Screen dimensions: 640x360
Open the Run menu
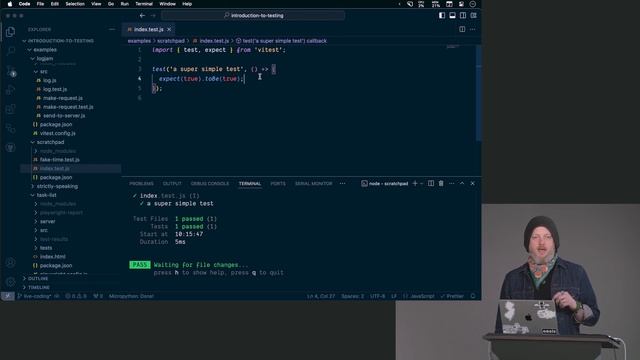[124, 4]
